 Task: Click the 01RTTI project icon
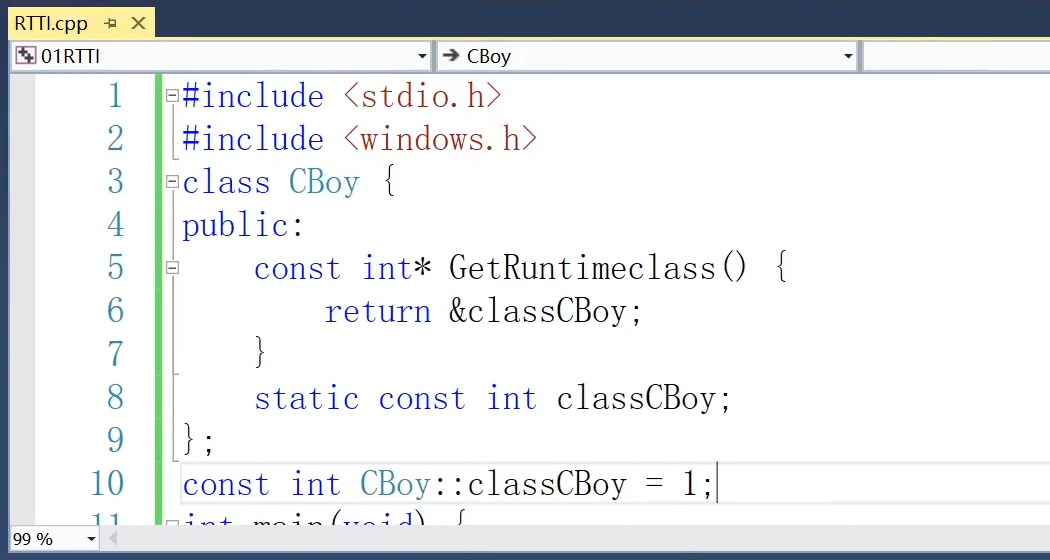(25, 56)
